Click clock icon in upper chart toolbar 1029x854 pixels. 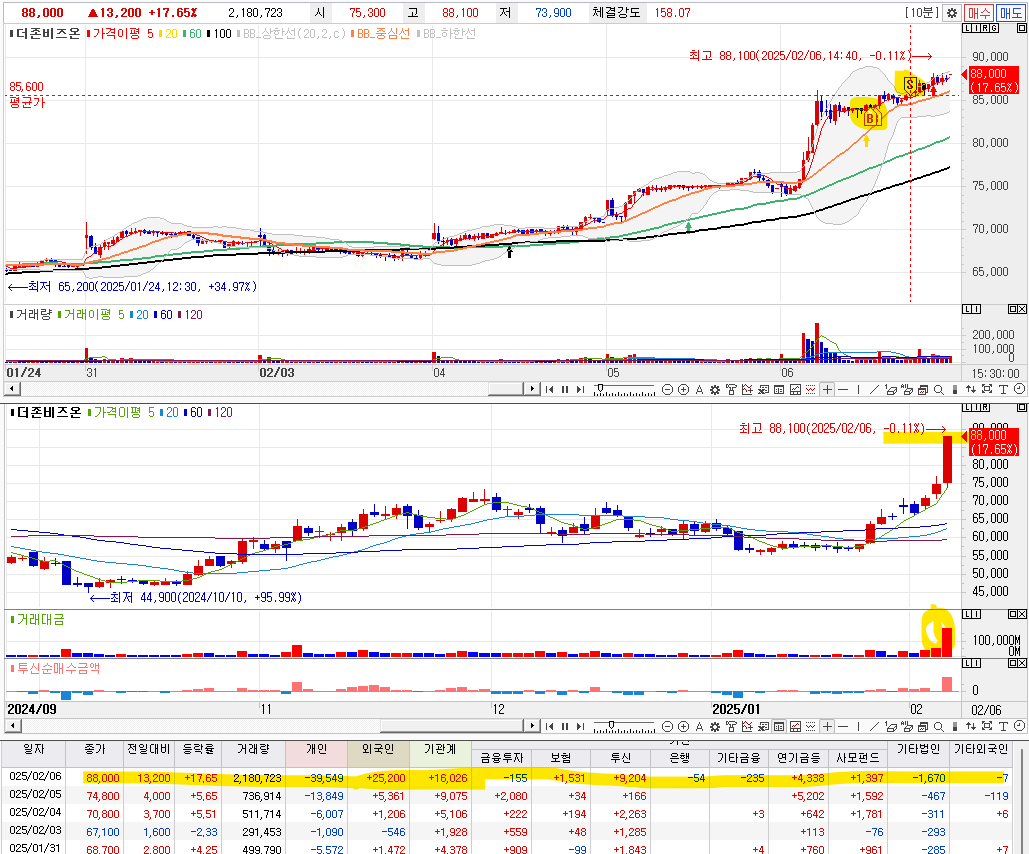1019,389
